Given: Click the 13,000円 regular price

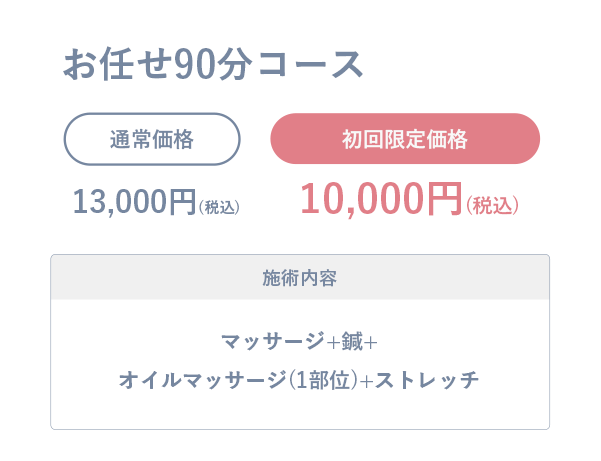Looking at the screenshot, I should pyautogui.click(x=134, y=202).
